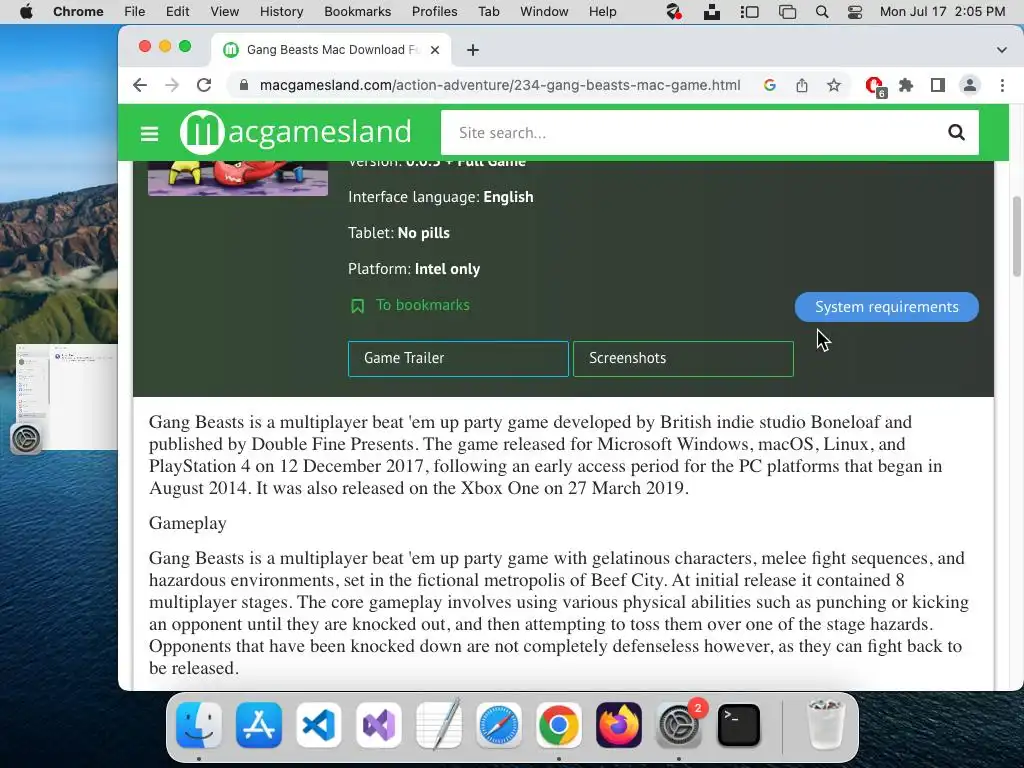This screenshot has height=768, width=1024.
Task: Click the To bookmarks flag icon
Action: point(357,306)
